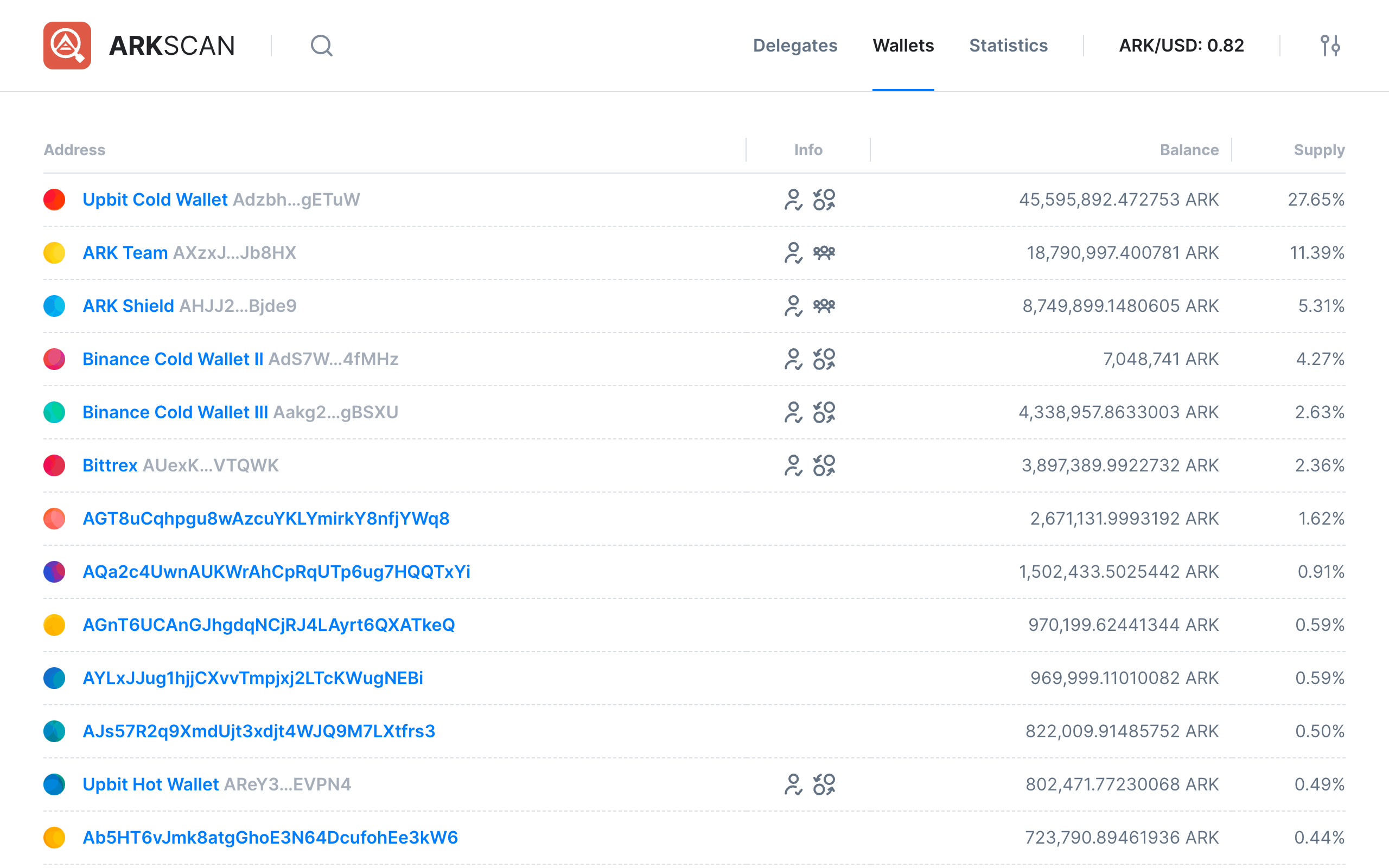This screenshot has height=868, width=1389.
Task: Click the Info column header
Action: pyautogui.click(x=808, y=150)
